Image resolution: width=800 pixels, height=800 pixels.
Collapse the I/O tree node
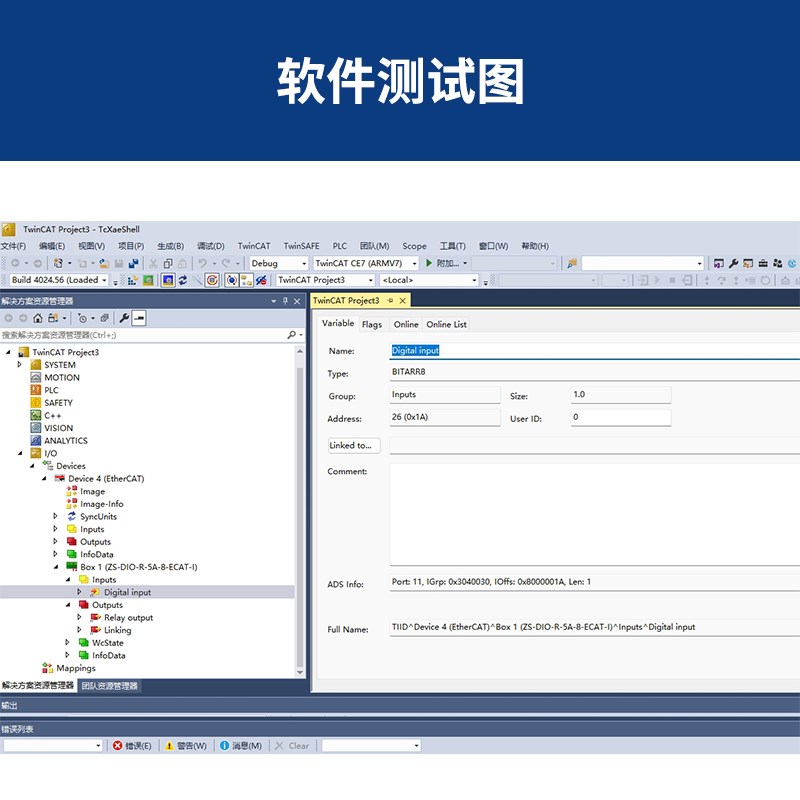20,453
